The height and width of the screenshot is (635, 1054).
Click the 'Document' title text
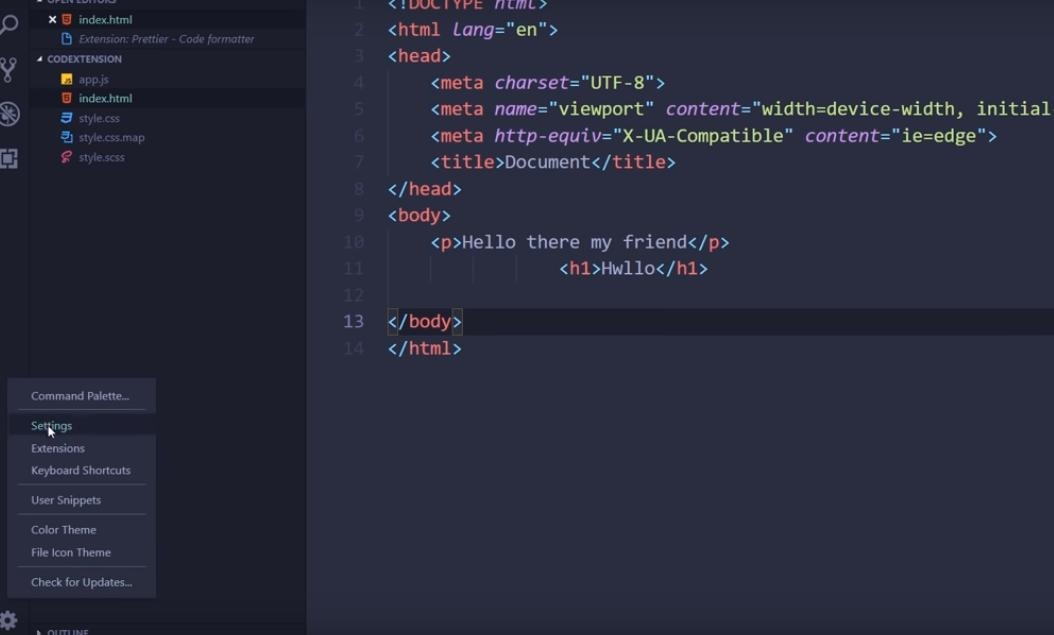(x=547, y=162)
